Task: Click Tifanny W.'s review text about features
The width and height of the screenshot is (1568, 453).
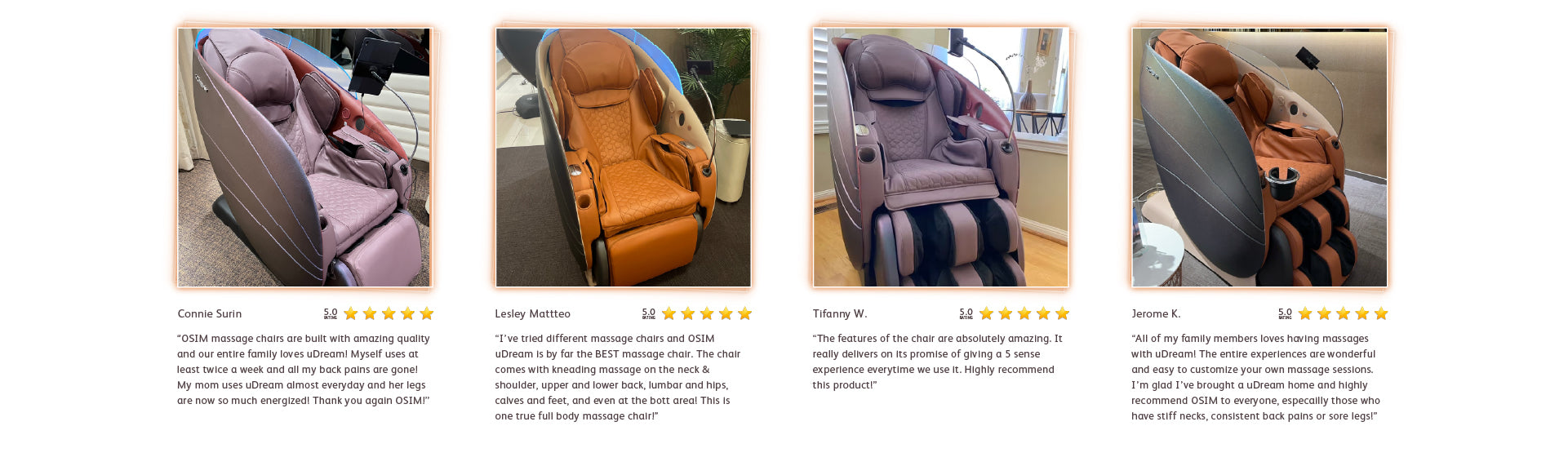Action: click(937, 362)
